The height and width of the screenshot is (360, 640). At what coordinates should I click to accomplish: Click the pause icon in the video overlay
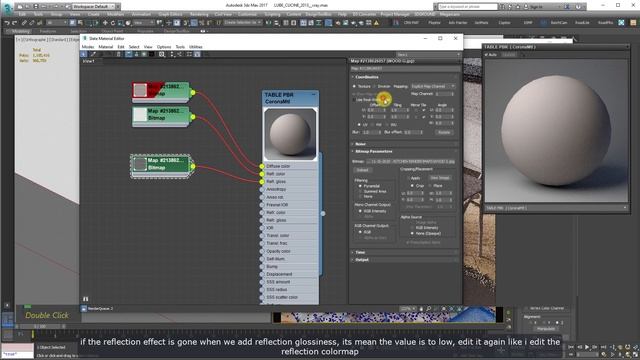(x=85, y=299)
